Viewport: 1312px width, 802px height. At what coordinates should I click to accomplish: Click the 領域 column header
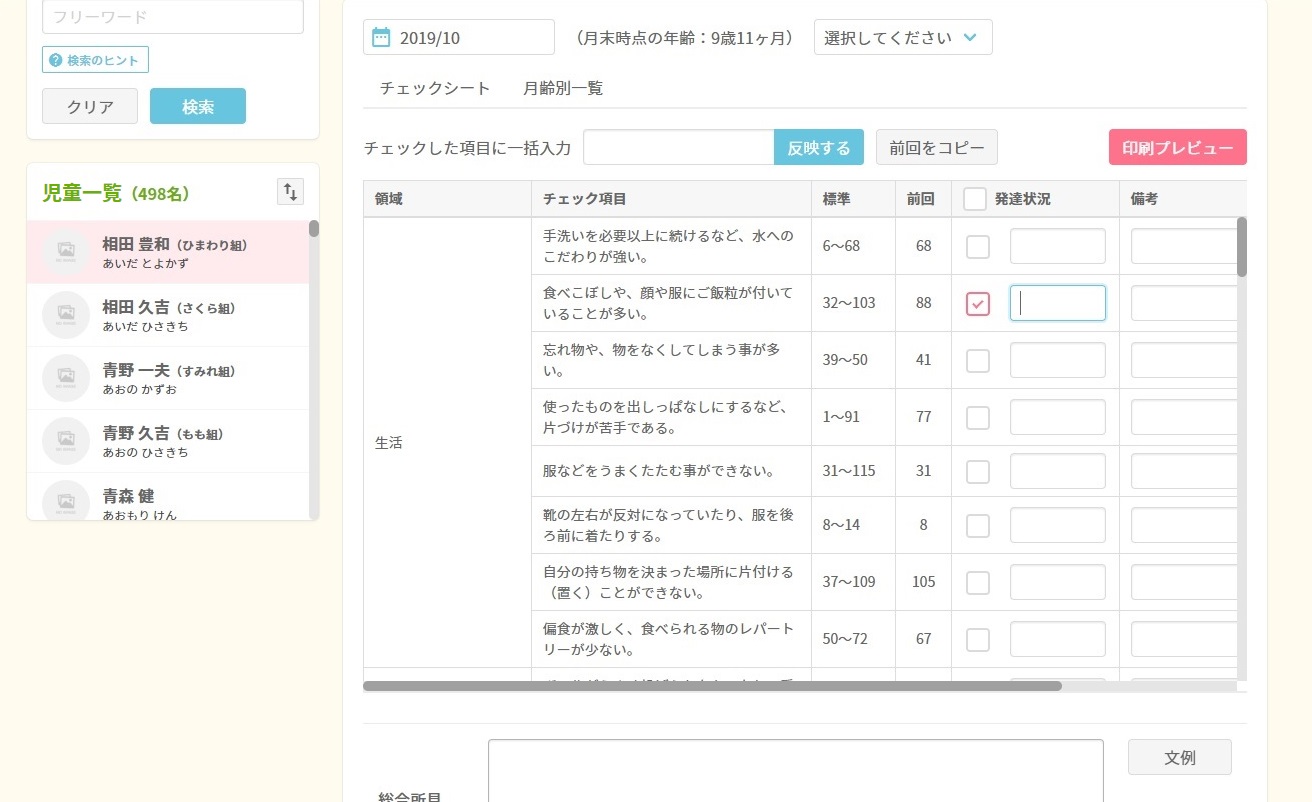[447, 199]
